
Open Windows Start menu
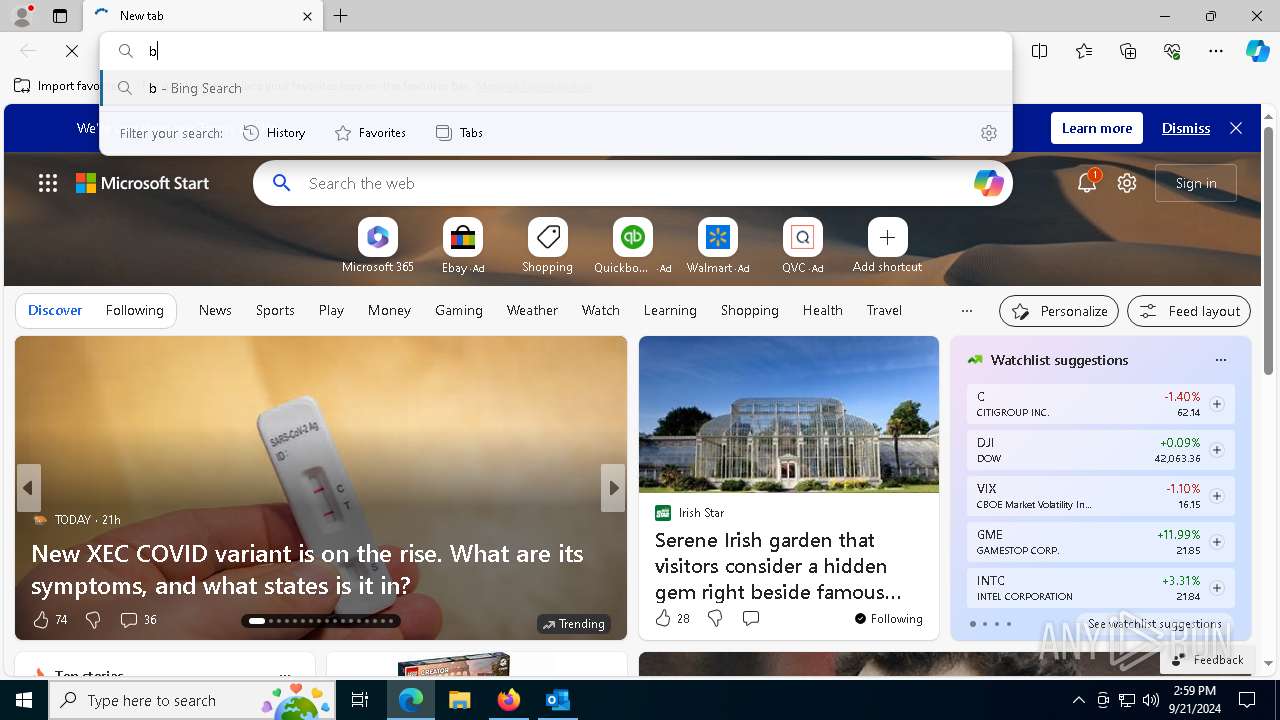coord(24,700)
